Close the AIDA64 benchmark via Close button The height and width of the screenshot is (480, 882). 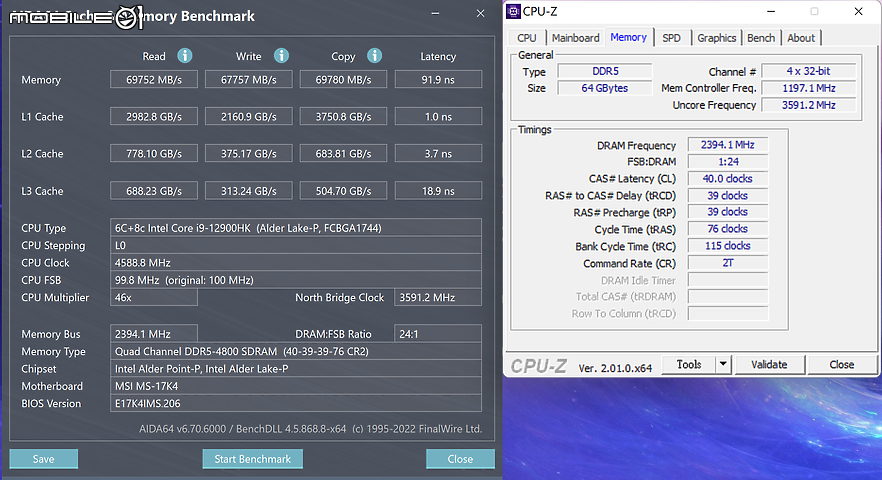coord(460,459)
